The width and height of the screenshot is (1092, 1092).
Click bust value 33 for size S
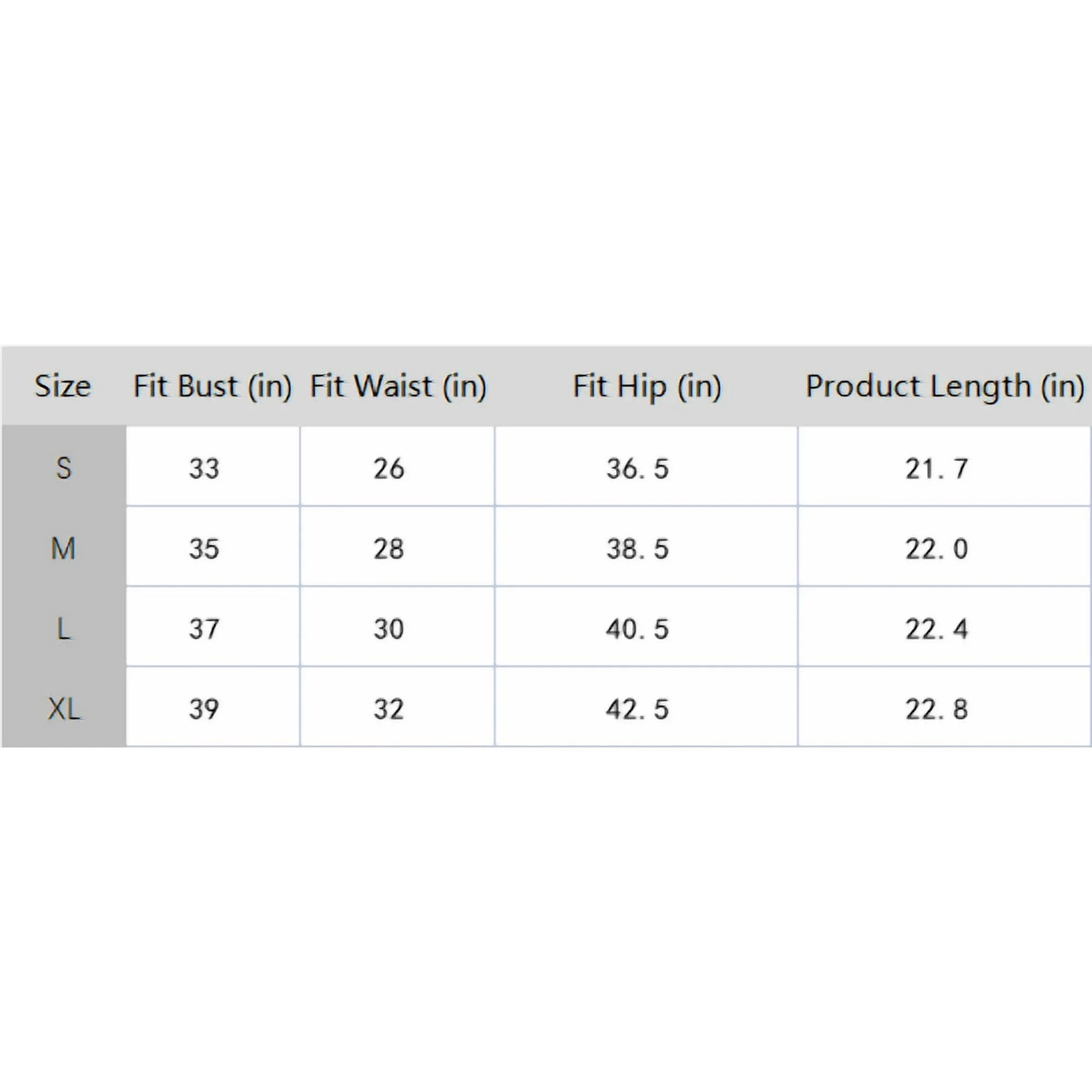point(204,469)
